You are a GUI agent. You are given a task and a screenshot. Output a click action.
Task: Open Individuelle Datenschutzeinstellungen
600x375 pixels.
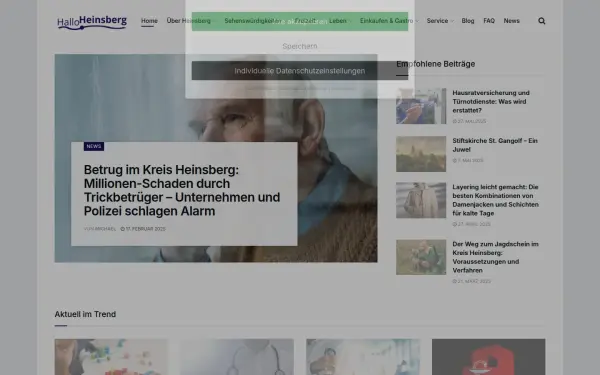[x=300, y=71]
